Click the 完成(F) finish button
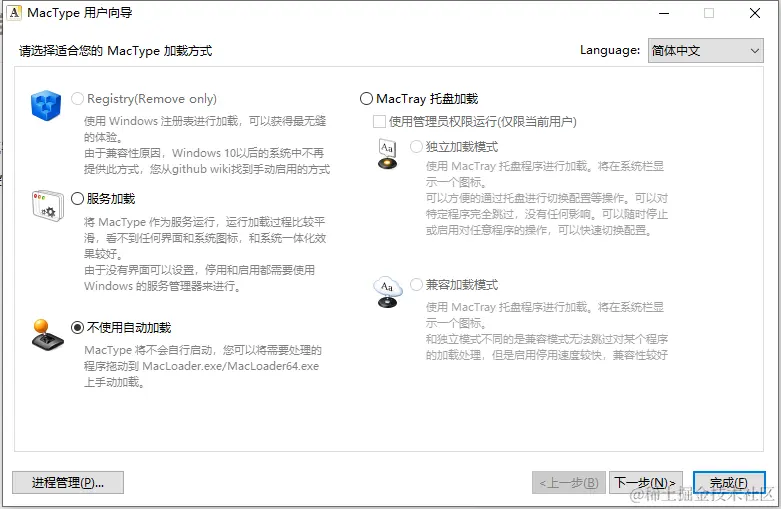The image size is (781, 509). (x=729, y=483)
